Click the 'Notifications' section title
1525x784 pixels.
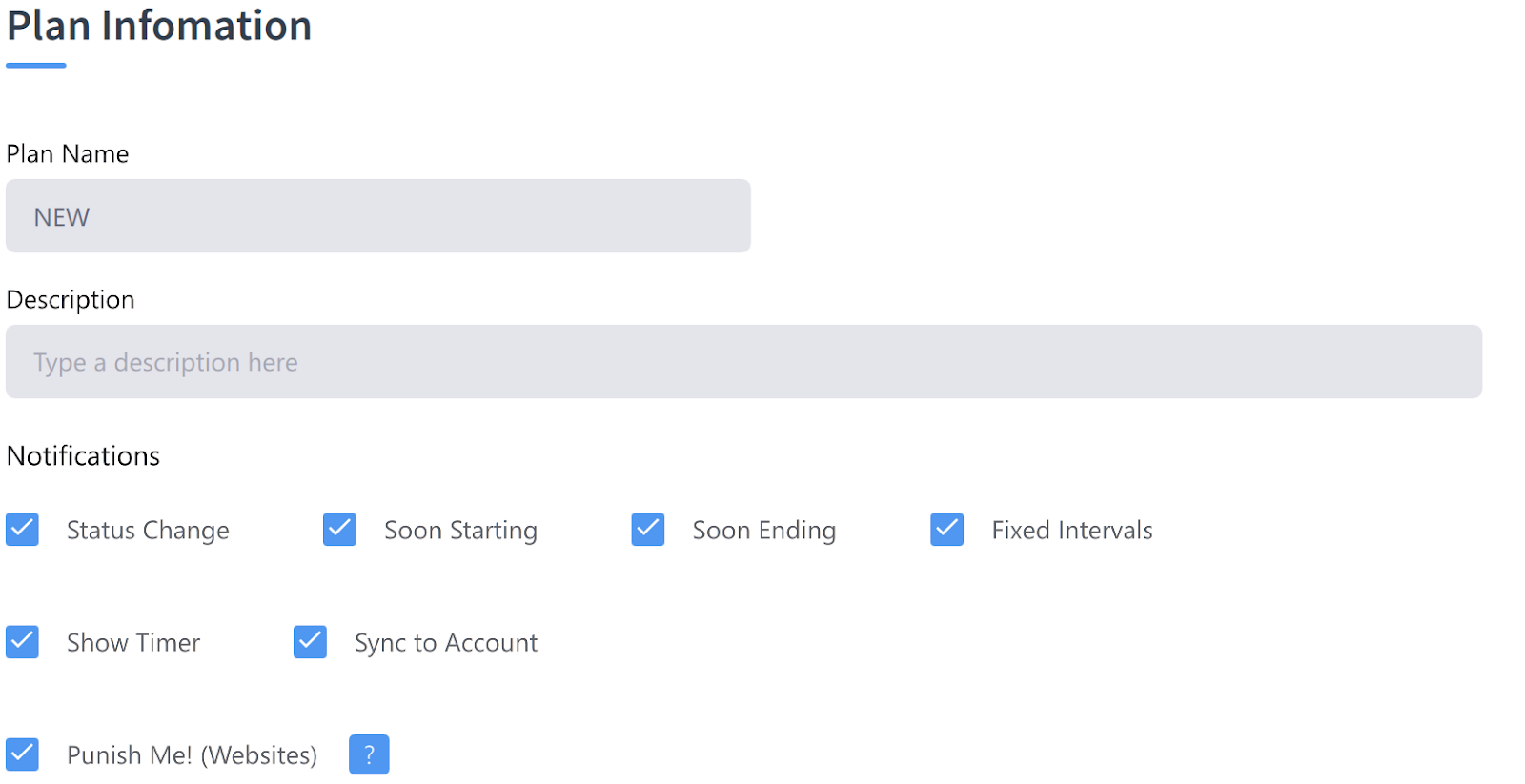coord(83,455)
